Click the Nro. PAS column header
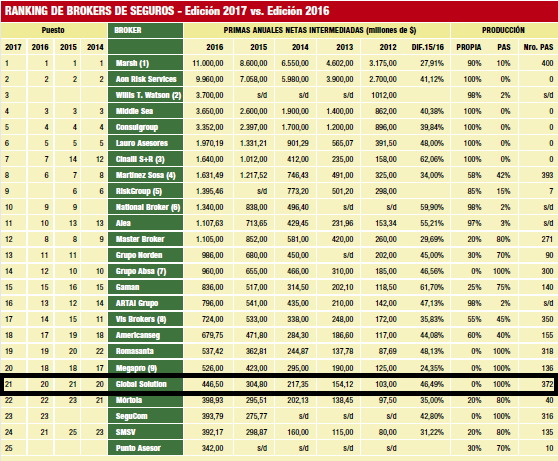 [x=538, y=47]
